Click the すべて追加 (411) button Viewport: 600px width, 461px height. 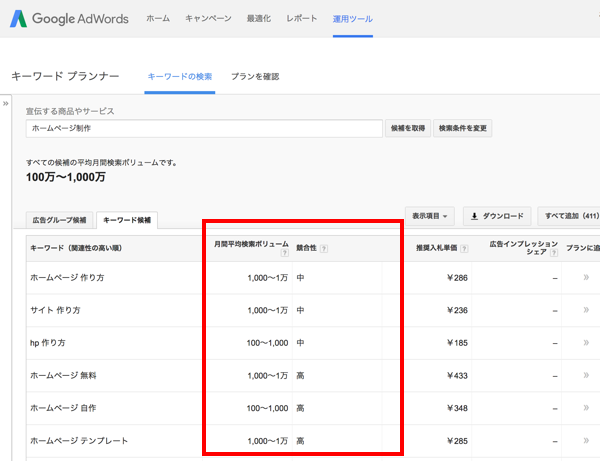pyautogui.click(x=569, y=216)
